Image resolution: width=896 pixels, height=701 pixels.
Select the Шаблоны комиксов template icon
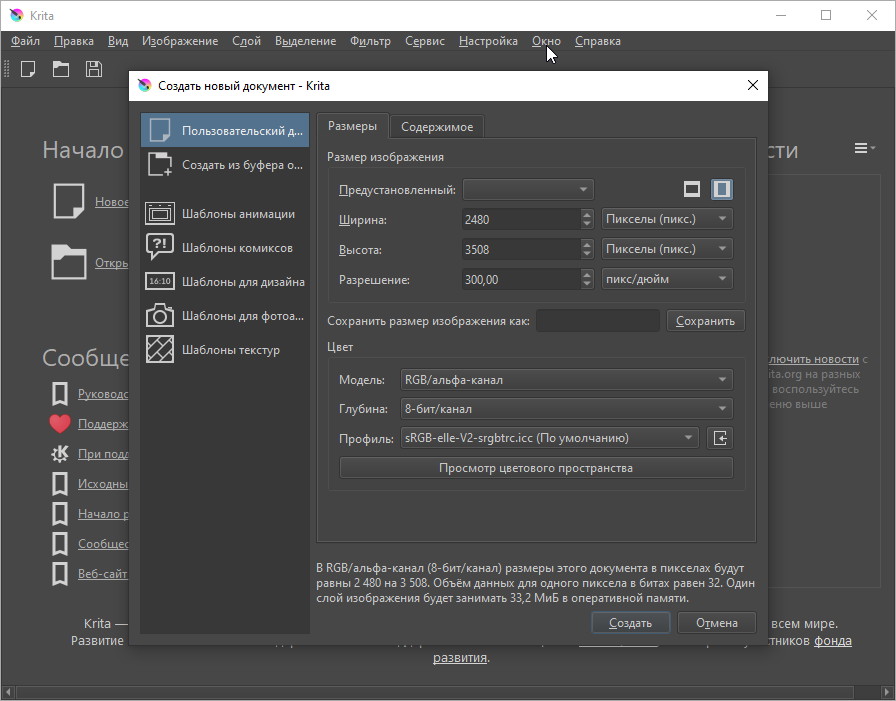click(160, 248)
